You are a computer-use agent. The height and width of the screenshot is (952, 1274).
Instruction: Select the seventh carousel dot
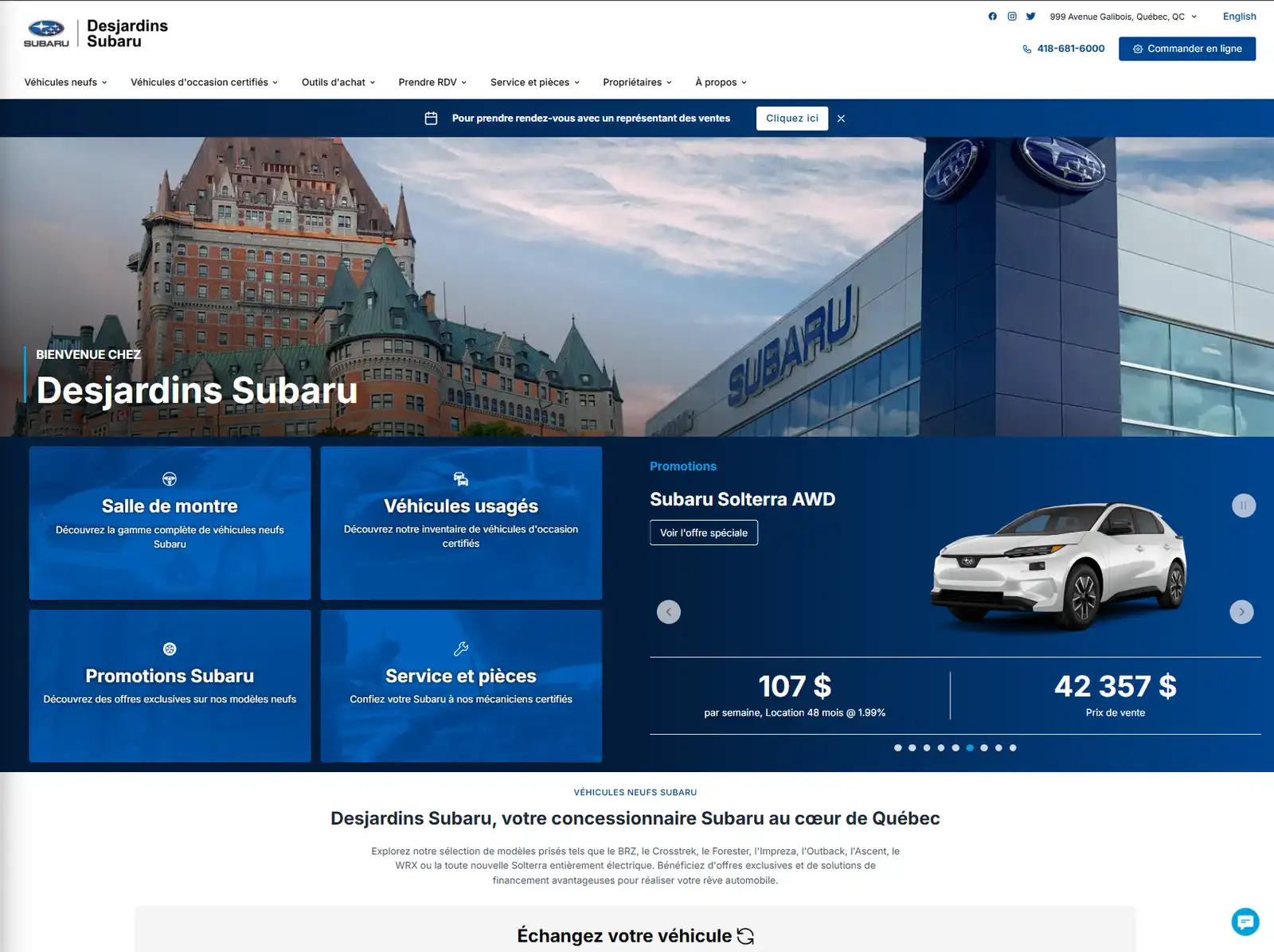click(x=984, y=747)
